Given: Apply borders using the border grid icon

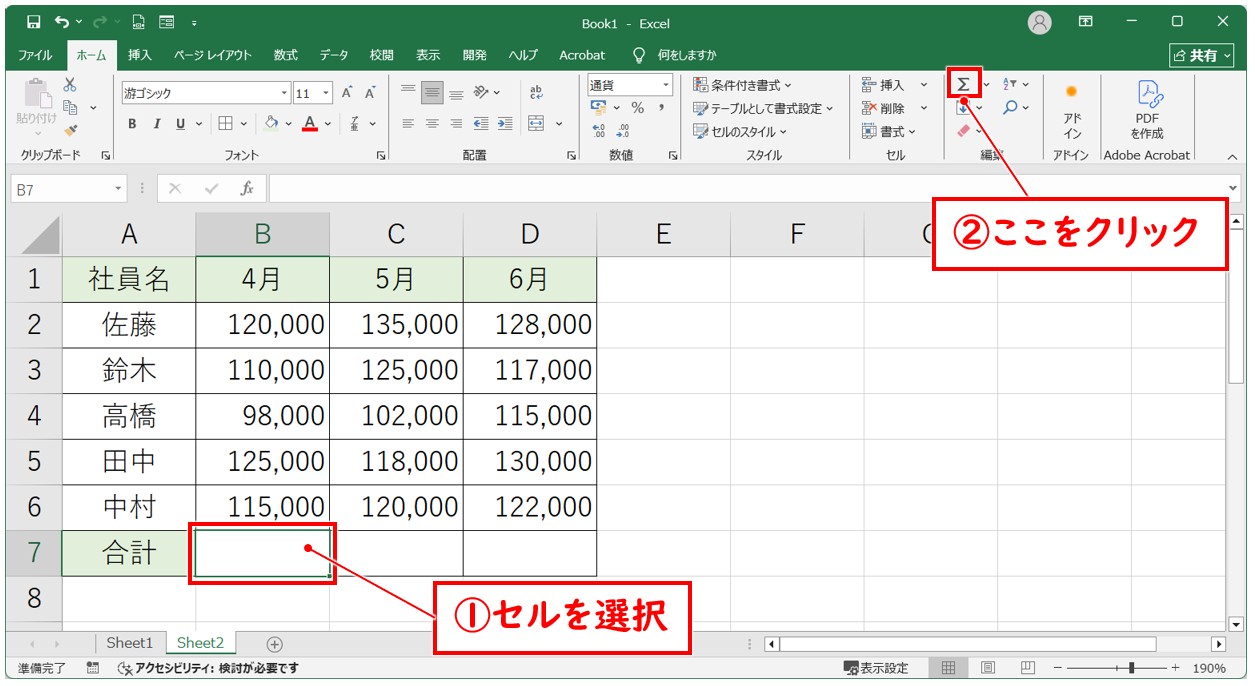Looking at the screenshot, I should point(225,124).
